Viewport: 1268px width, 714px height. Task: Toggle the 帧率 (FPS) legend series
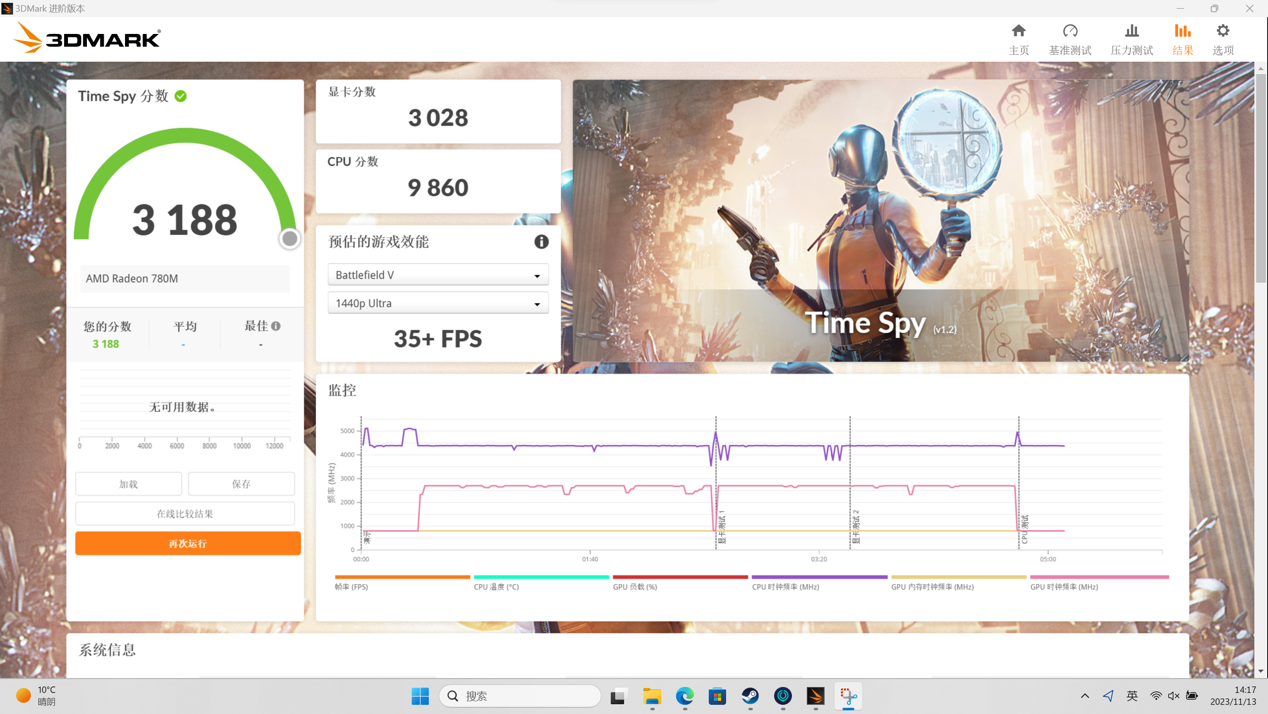coord(402,582)
